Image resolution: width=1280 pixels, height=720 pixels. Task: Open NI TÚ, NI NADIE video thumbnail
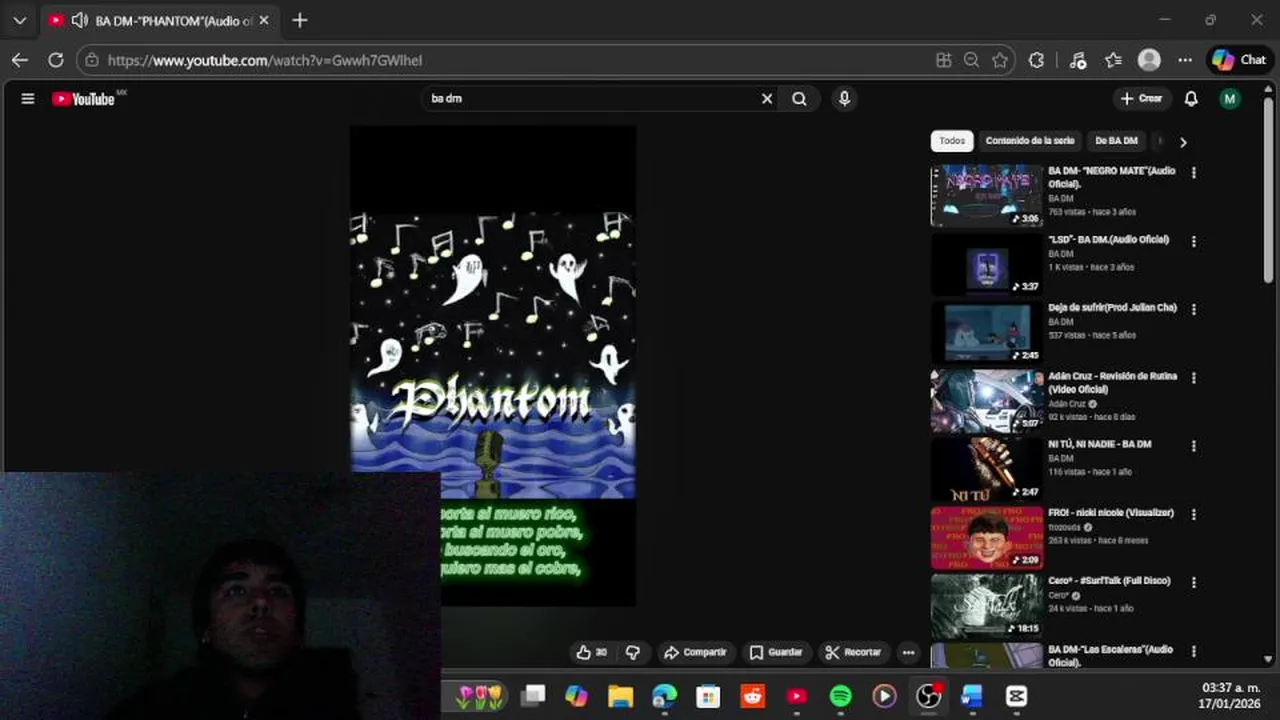pos(987,469)
